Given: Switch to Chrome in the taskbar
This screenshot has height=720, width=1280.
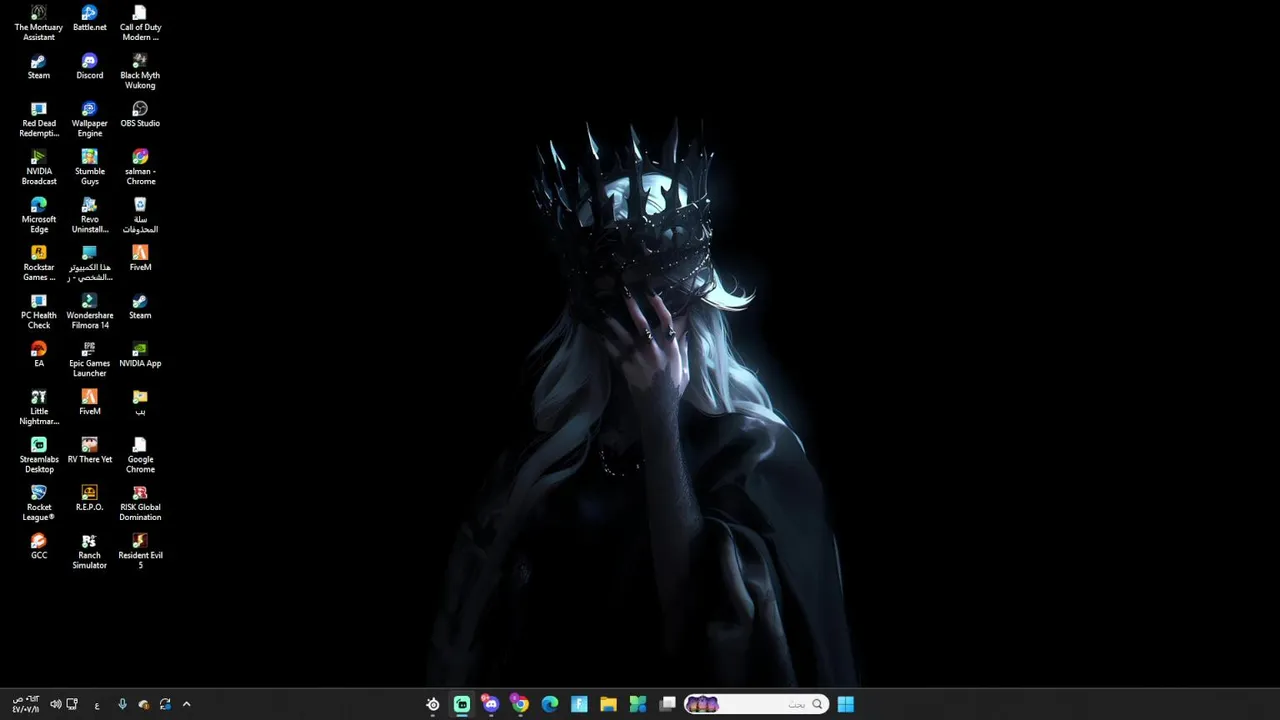Looking at the screenshot, I should click(x=520, y=704).
